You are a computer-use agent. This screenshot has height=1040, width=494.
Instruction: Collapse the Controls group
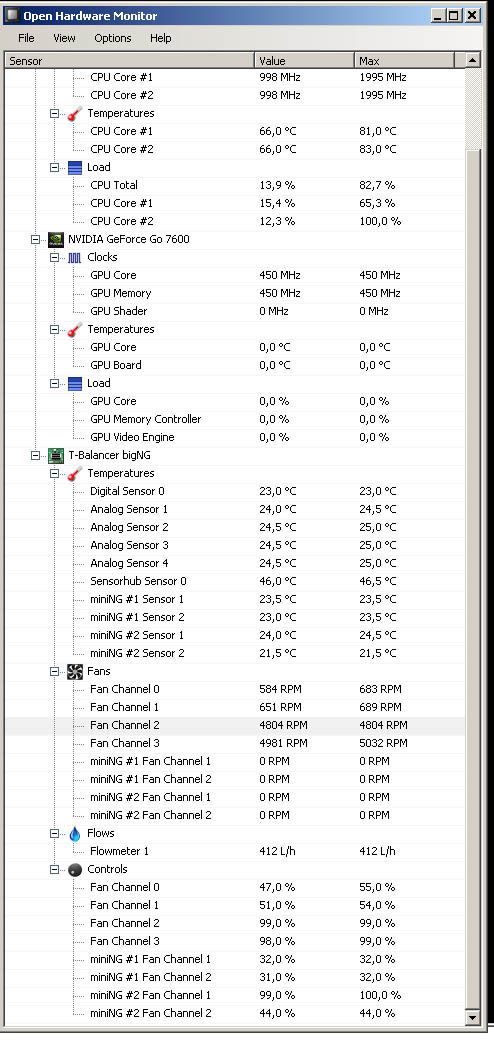tap(55, 869)
